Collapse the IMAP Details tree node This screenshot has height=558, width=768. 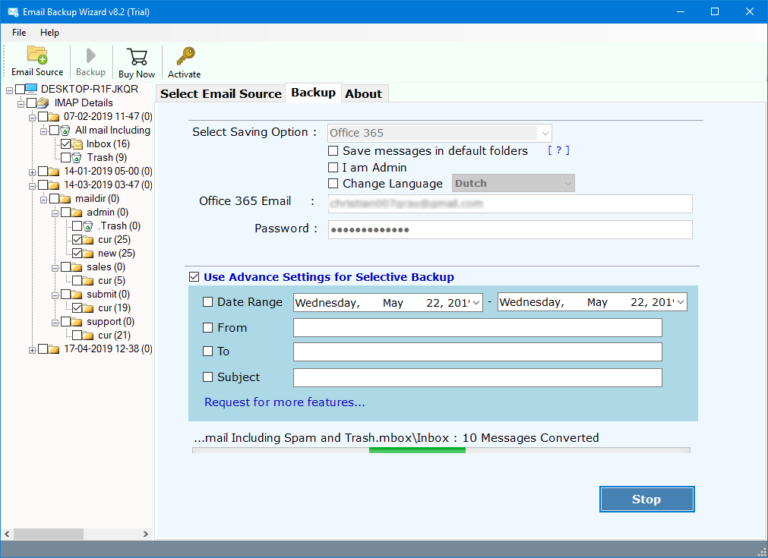click(x=21, y=104)
